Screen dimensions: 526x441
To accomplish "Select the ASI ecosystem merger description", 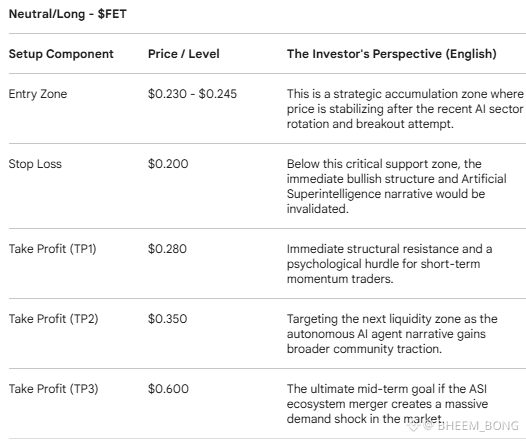I will 387,404.
